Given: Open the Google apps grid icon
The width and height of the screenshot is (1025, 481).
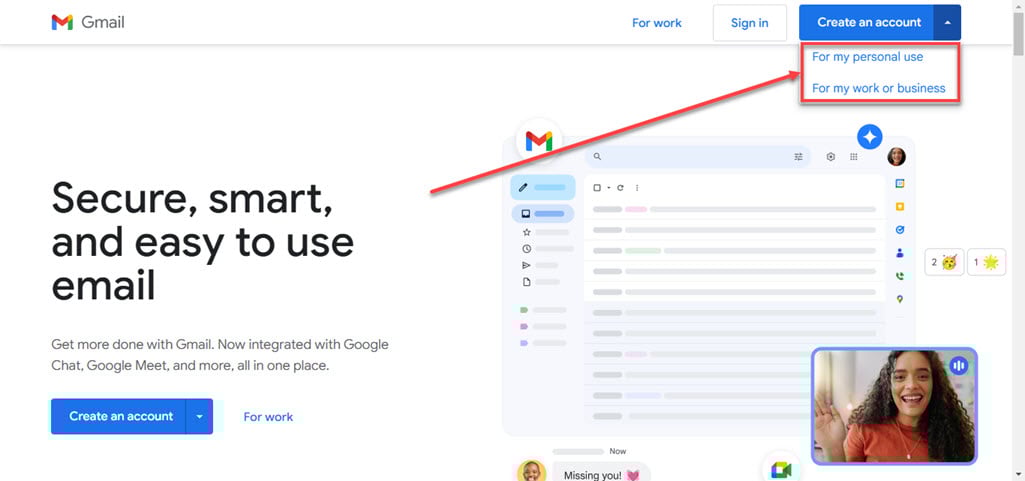Looking at the screenshot, I should click(x=854, y=157).
